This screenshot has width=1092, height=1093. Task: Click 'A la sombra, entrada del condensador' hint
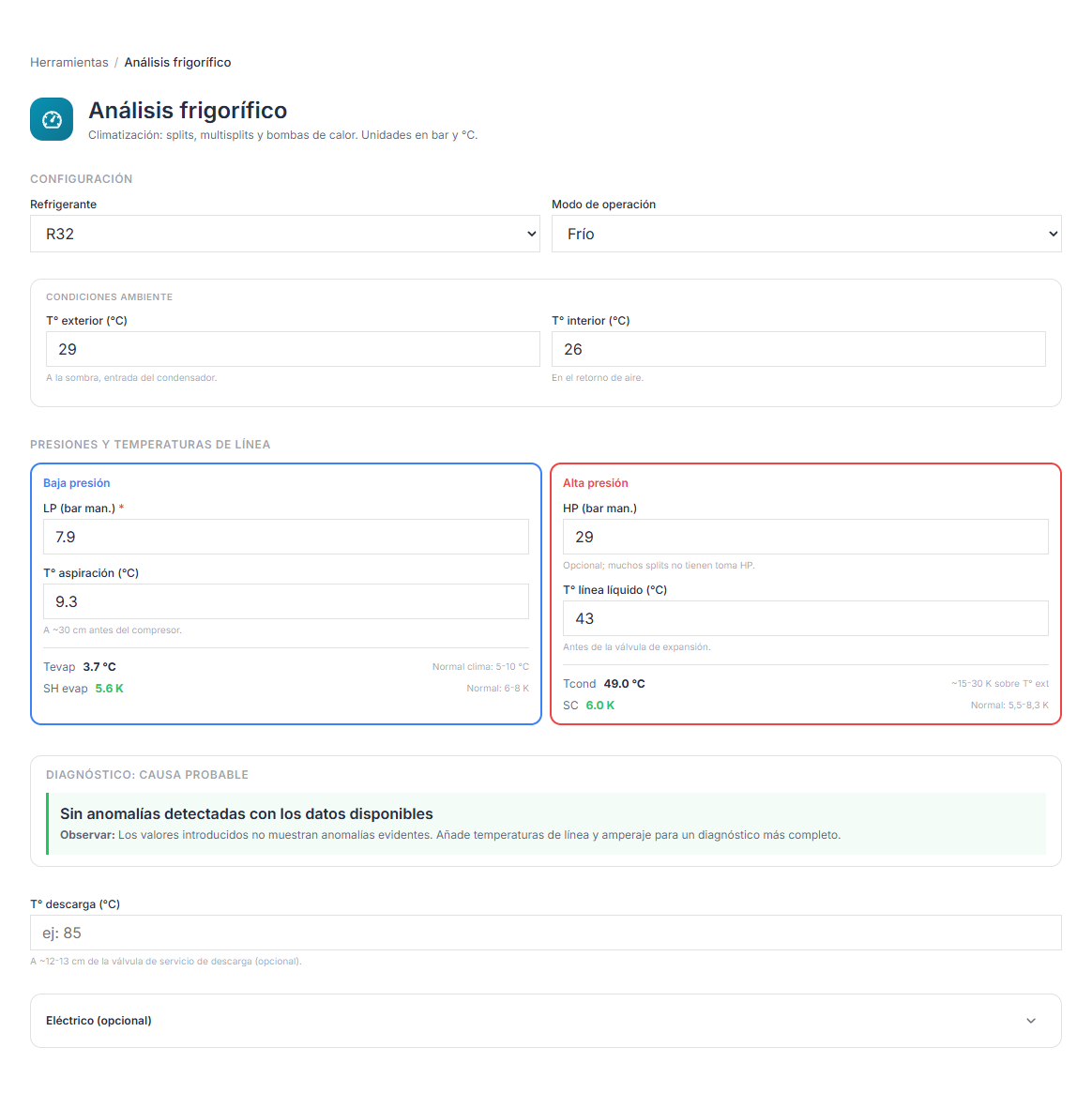131,378
